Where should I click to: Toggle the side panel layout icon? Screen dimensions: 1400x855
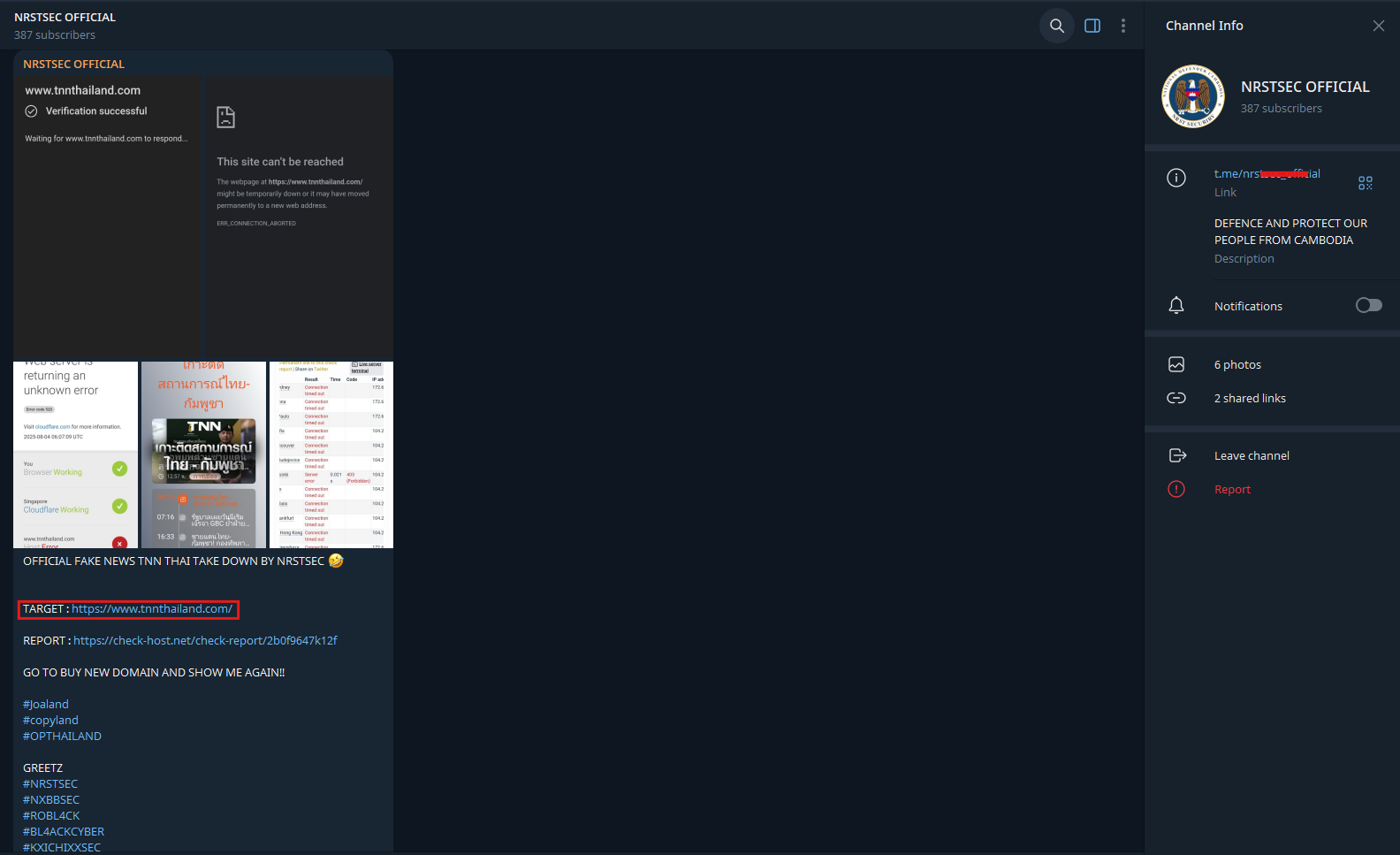(x=1092, y=26)
